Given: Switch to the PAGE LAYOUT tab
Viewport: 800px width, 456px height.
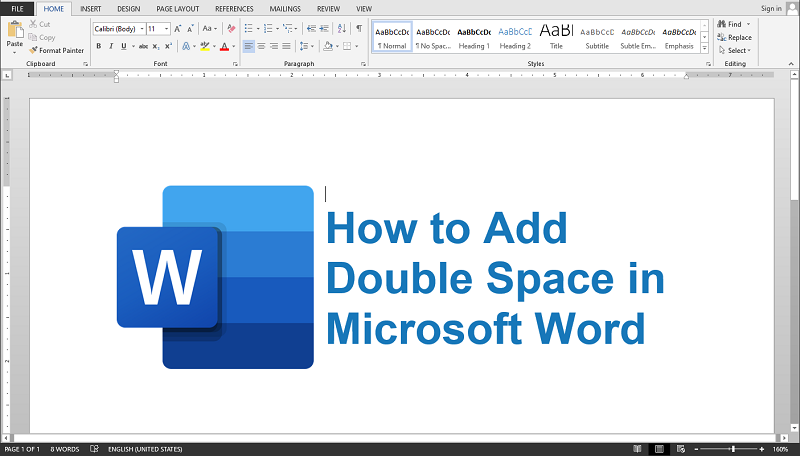Looking at the screenshot, I should (x=178, y=9).
